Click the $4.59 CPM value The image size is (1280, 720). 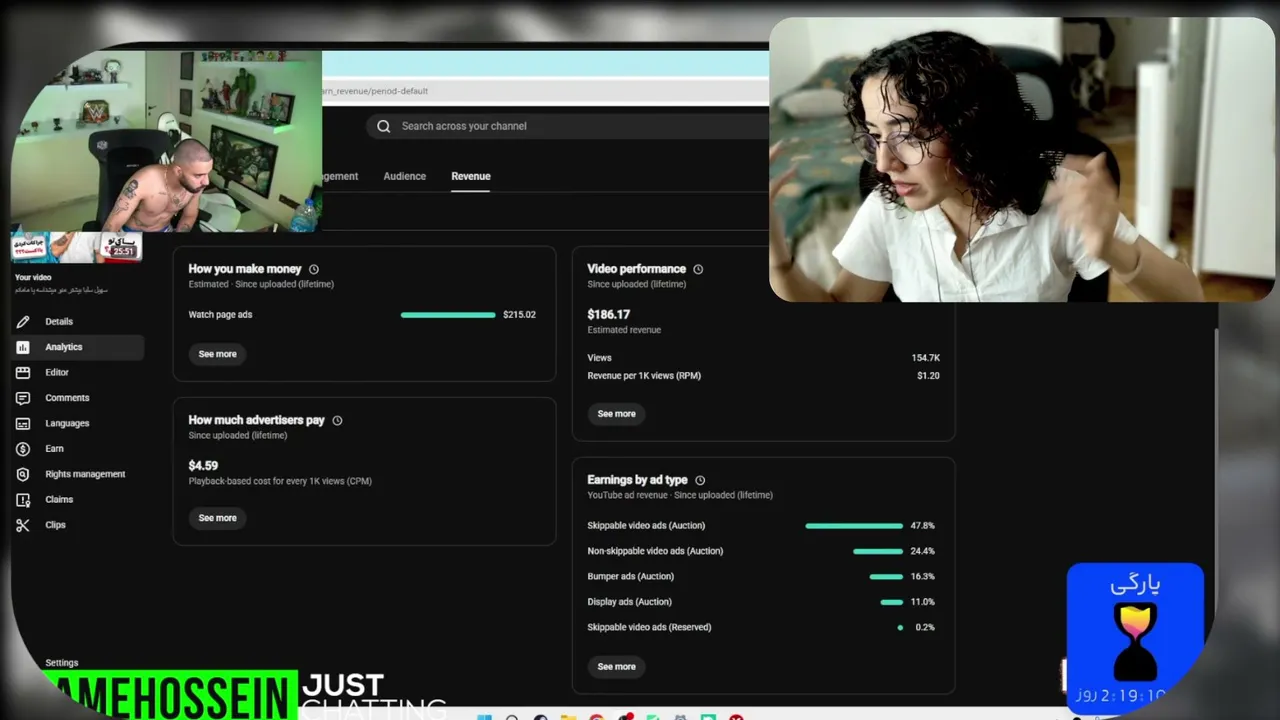[x=203, y=466]
